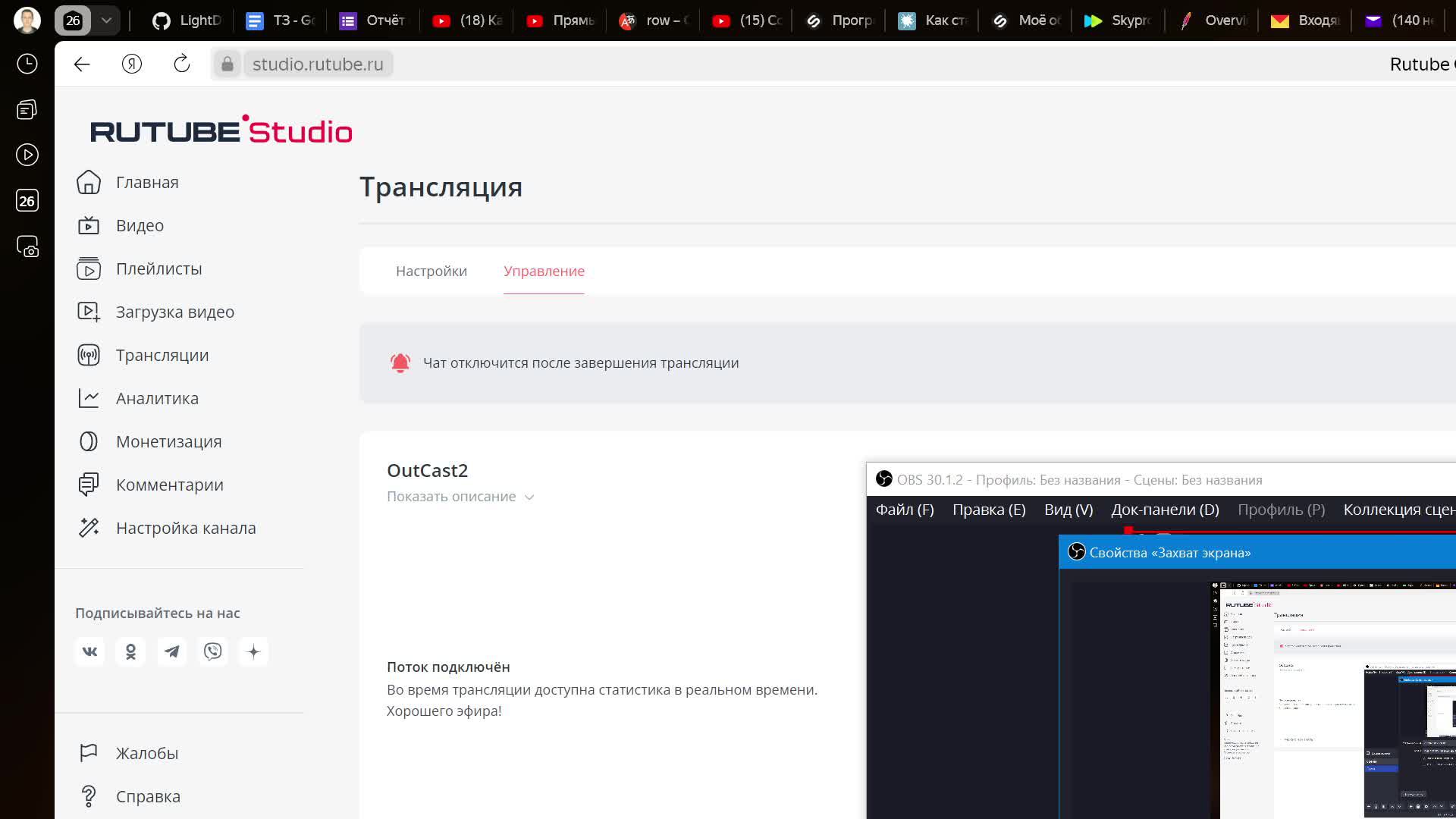
Task: Click the studio.rutube.ru address field
Action: [318, 64]
